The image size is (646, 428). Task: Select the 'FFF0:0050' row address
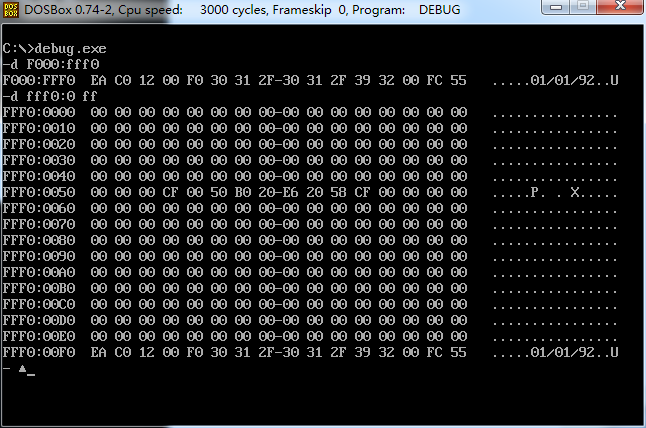pyautogui.click(x=39, y=193)
